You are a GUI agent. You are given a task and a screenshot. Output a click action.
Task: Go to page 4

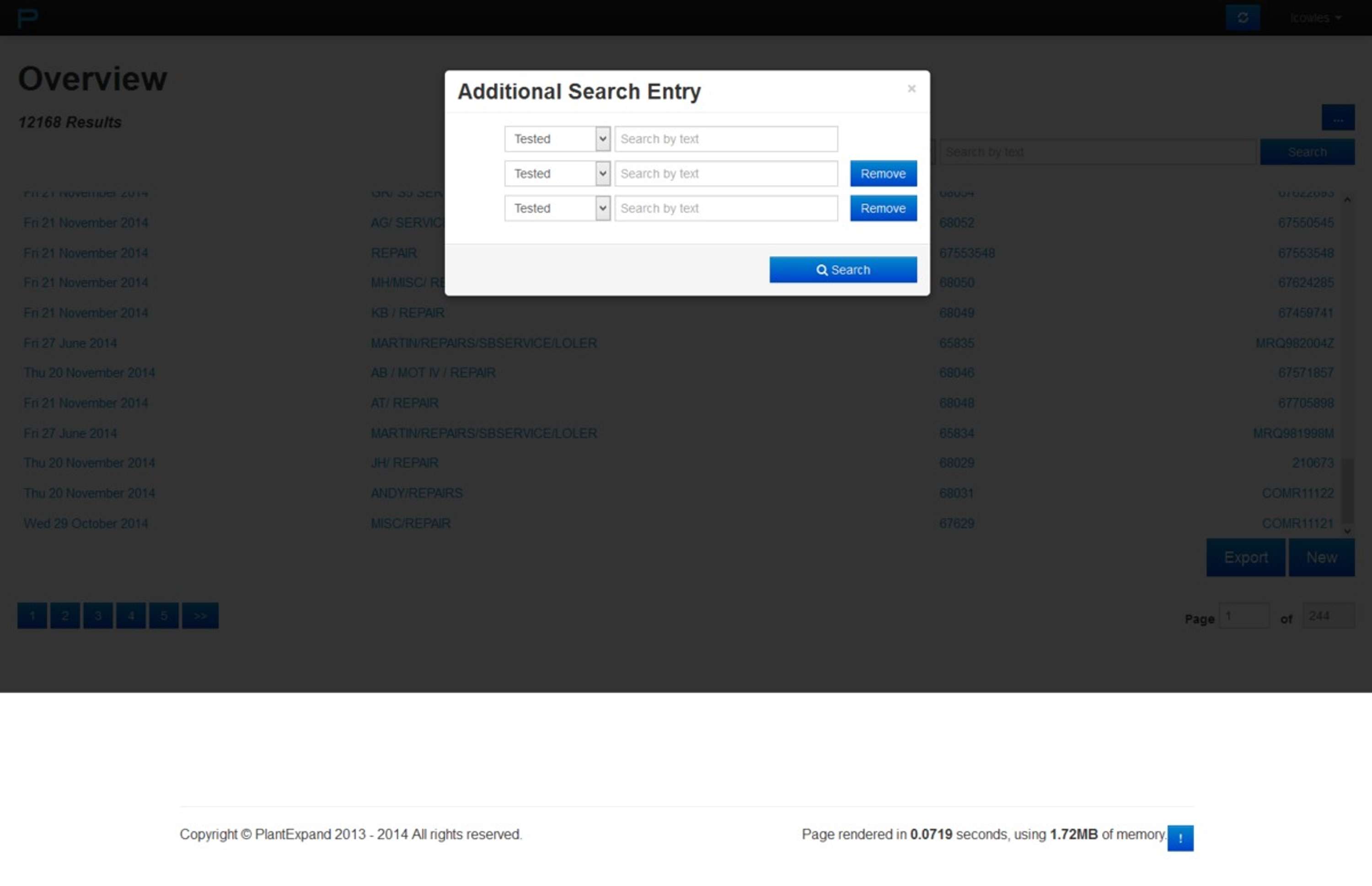131,616
